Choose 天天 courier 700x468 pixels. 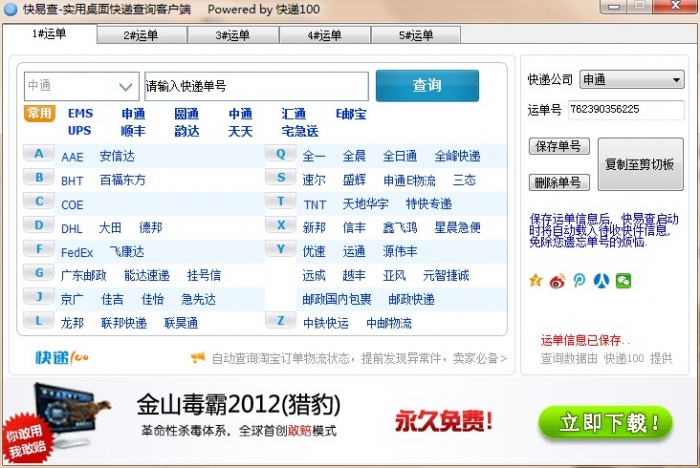pyautogui.click(x=240, y=131)
